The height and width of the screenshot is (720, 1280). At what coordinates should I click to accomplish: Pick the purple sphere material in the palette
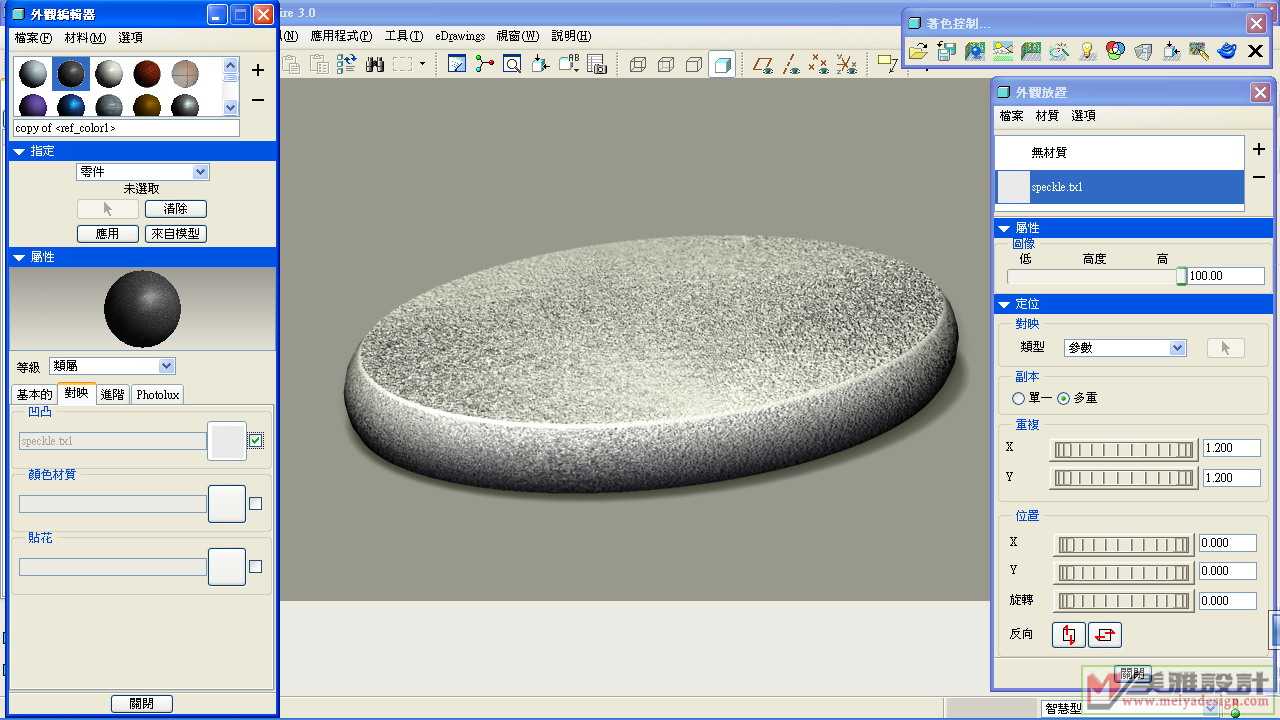pos(33,105)
